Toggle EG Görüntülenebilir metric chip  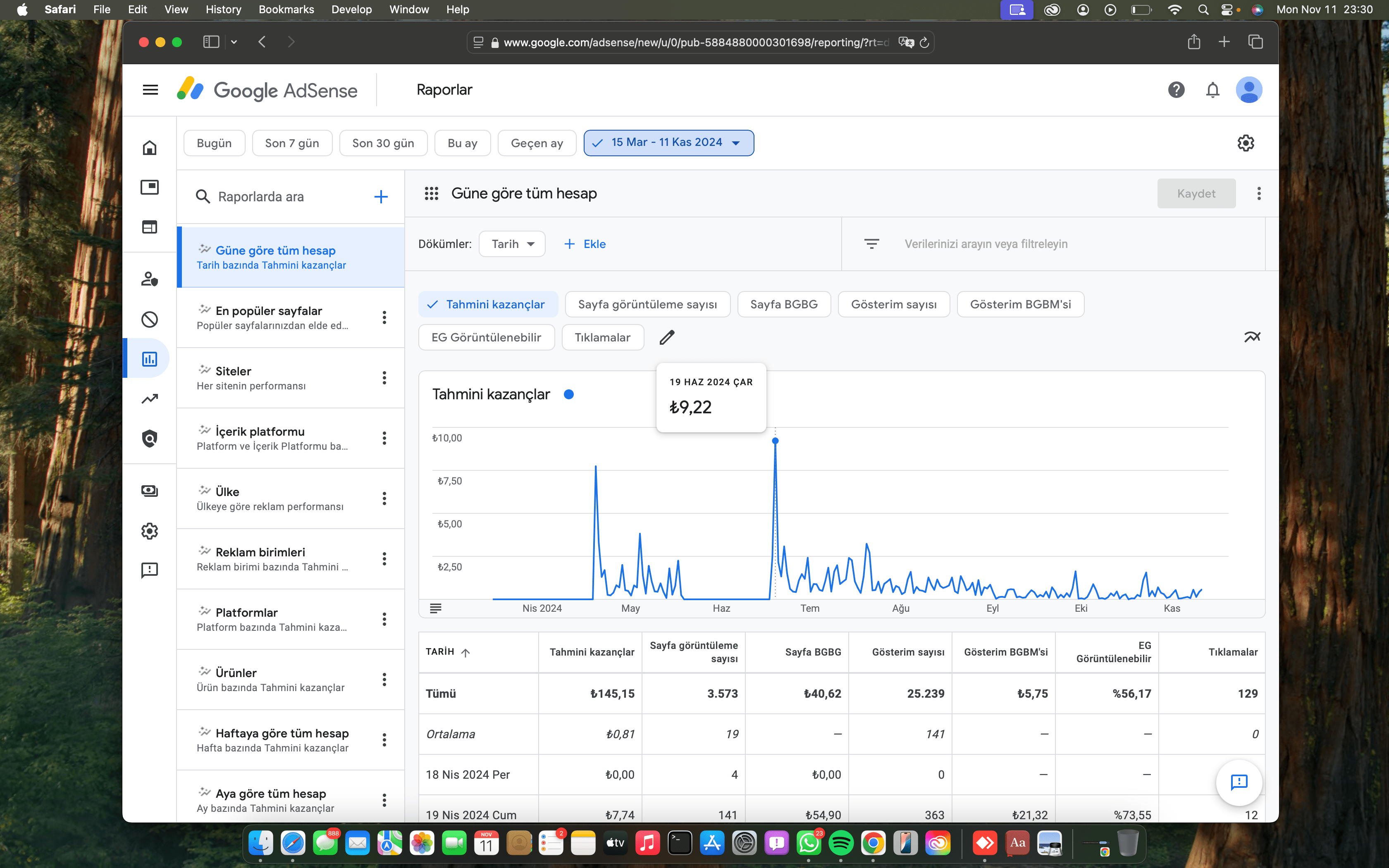click(x=486, y=338)
